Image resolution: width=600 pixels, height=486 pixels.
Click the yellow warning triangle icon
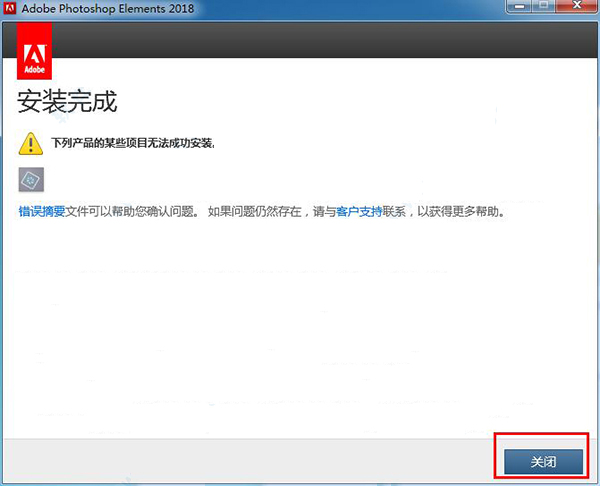(x=31, y=144)
